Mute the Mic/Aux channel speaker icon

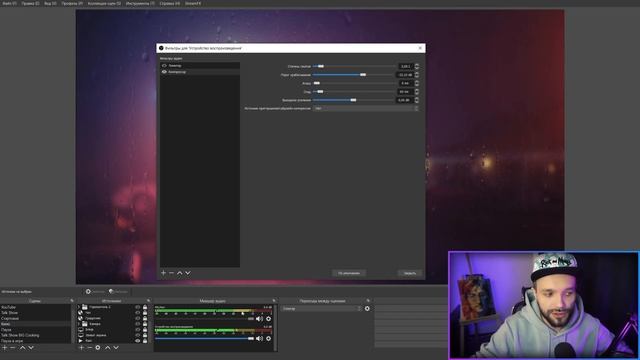[259, 318]
